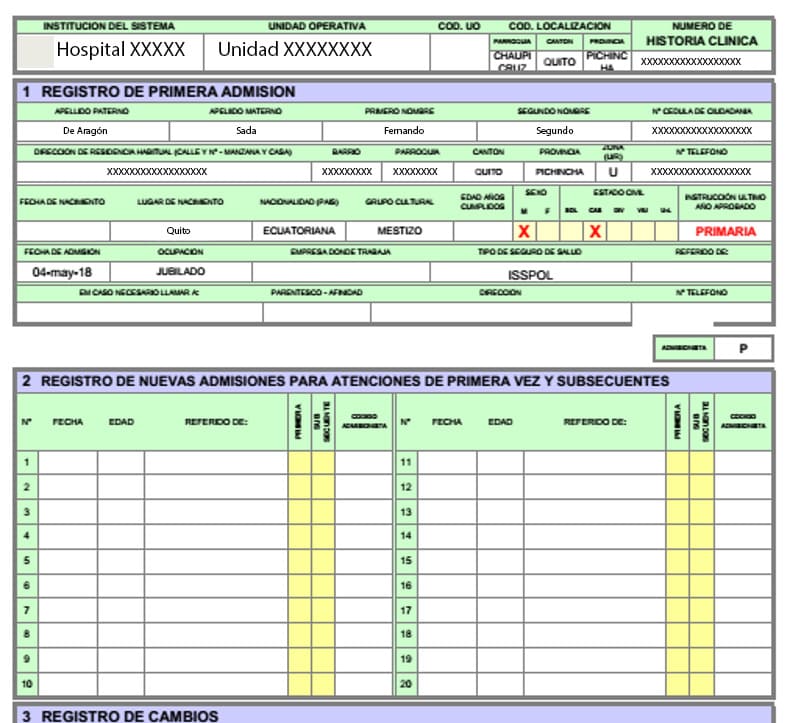Image resolution: width=787 pixels, height=723 pixels.
Task: Click the PRIMARIA instrucción field
Action: [x=725, y=231]
